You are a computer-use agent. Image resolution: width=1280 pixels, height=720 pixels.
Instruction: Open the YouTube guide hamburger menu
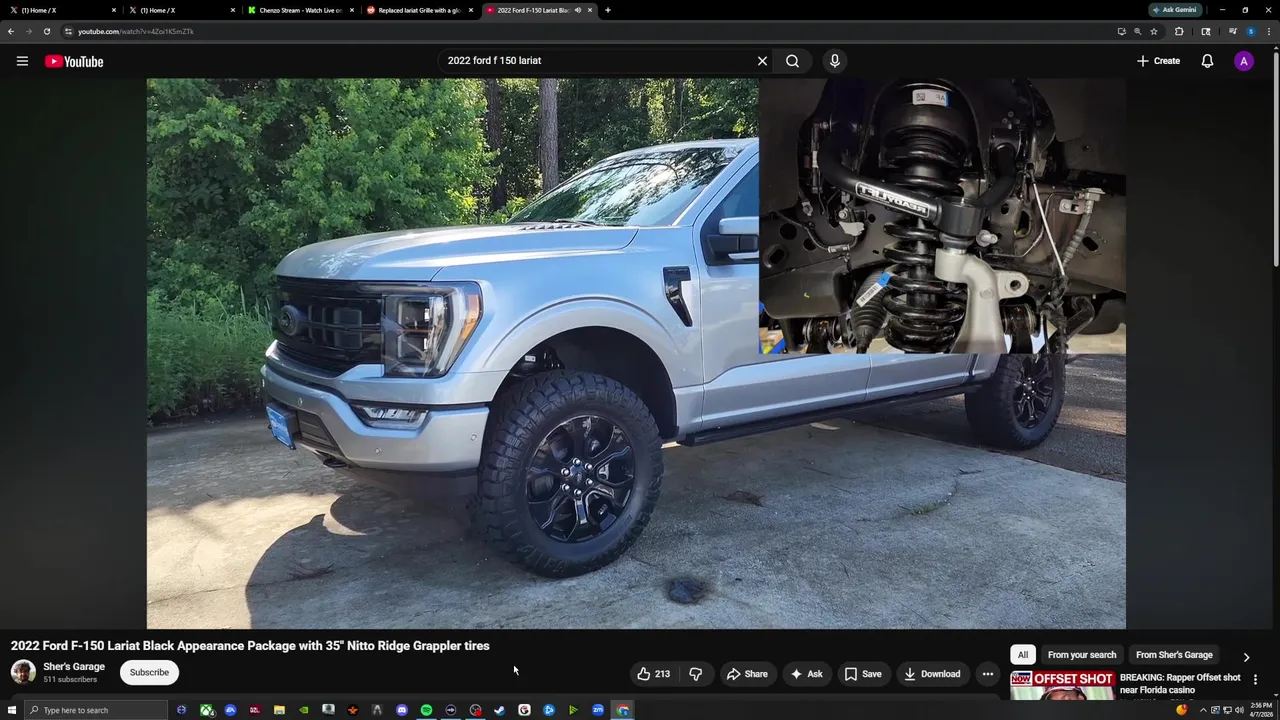(x=22, y=61)
